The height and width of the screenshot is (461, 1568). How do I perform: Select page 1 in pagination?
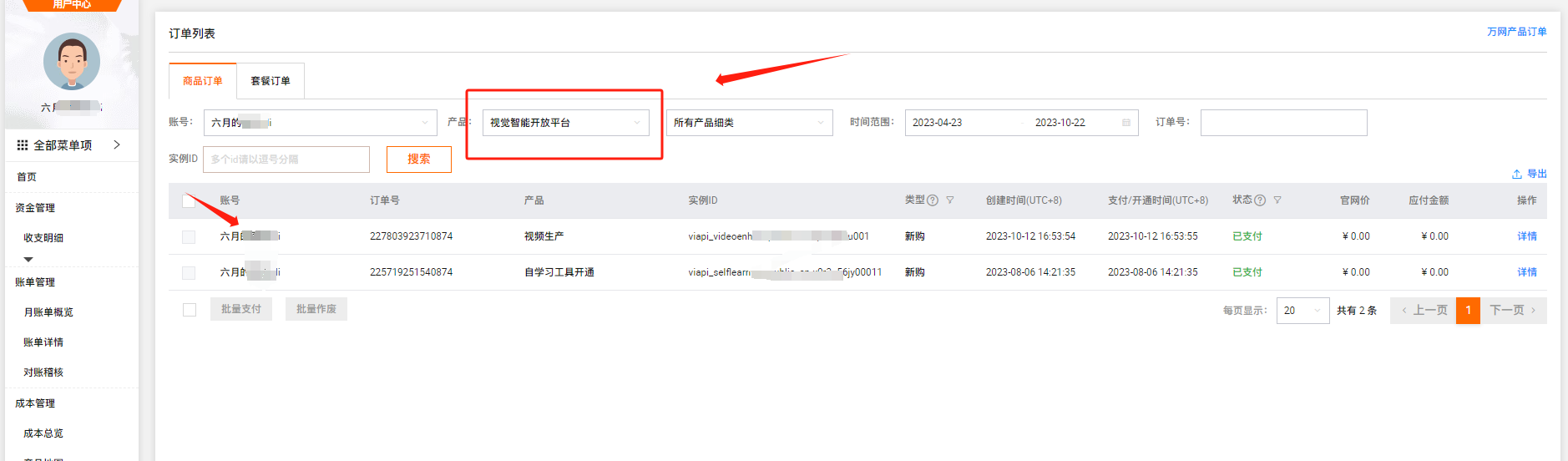click(1468, 311)
